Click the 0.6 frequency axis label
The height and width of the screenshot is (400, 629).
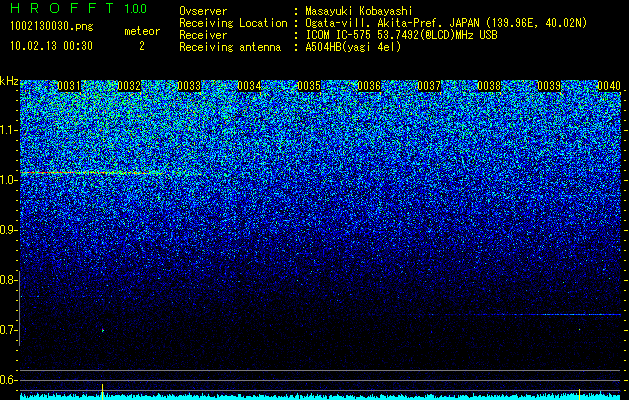tap(9, 380)
